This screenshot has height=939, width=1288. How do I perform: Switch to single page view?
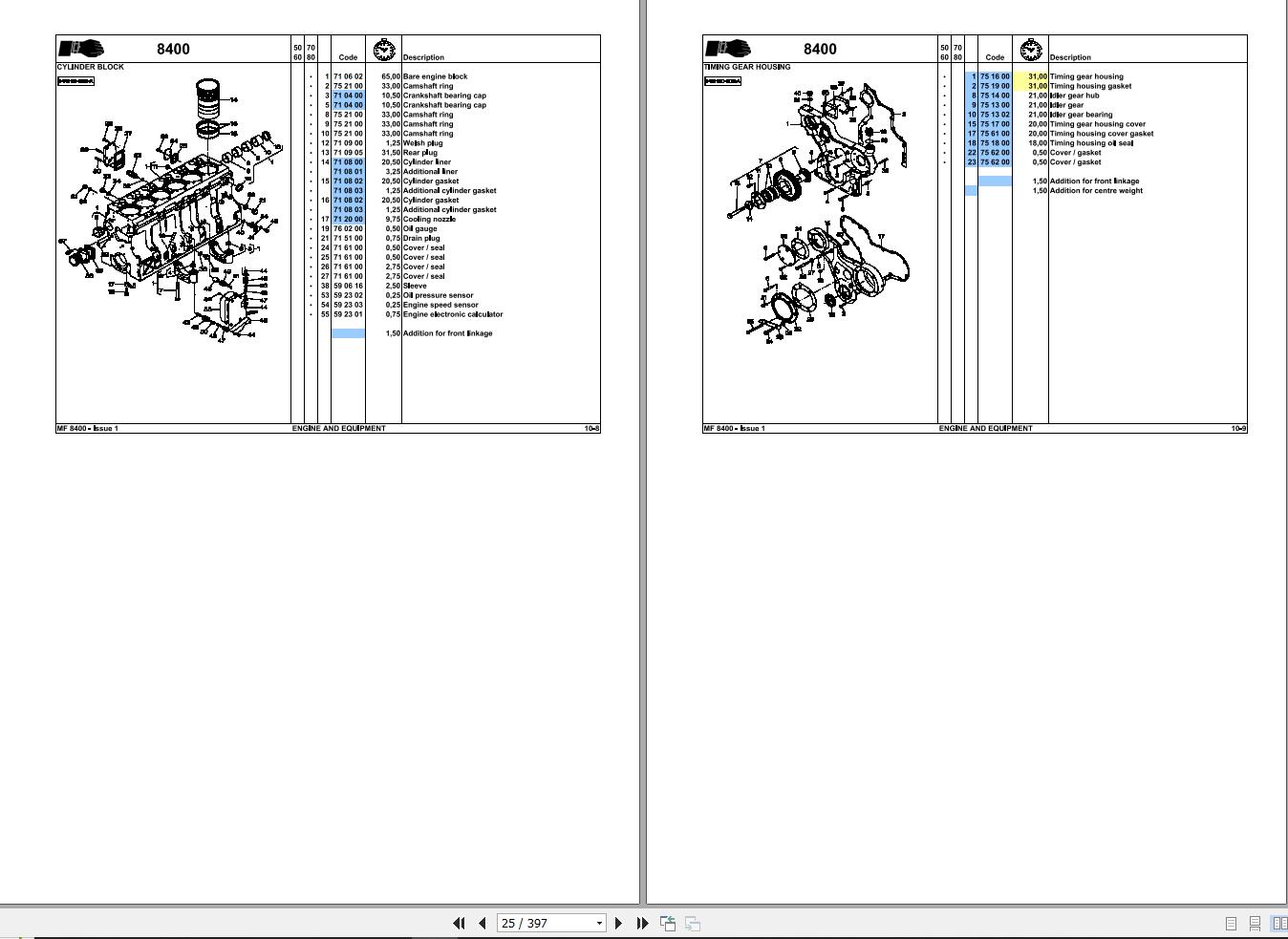pos(1231,924)
